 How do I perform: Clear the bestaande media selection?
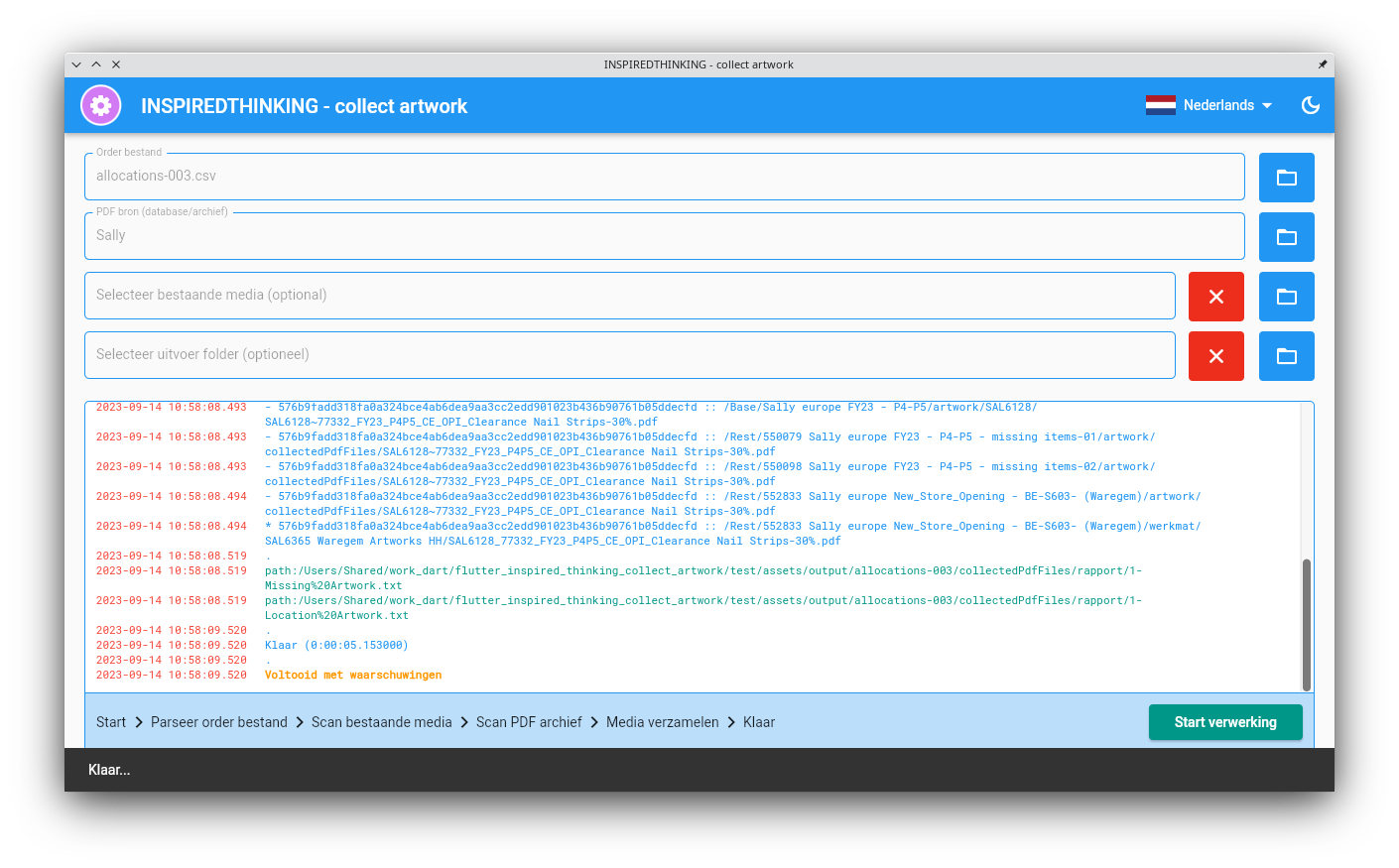tap(1215, 297)
